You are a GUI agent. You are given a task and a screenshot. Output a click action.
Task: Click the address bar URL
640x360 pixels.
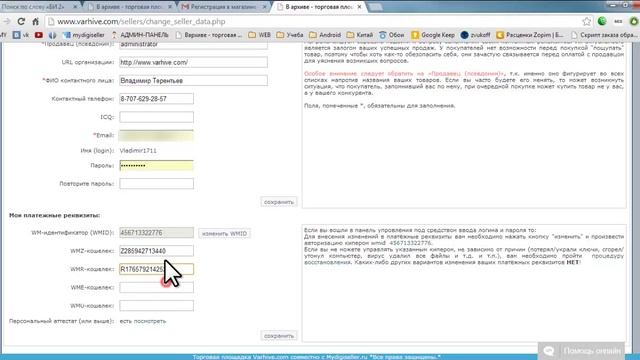pyautogui.click(x=141, y=22)
